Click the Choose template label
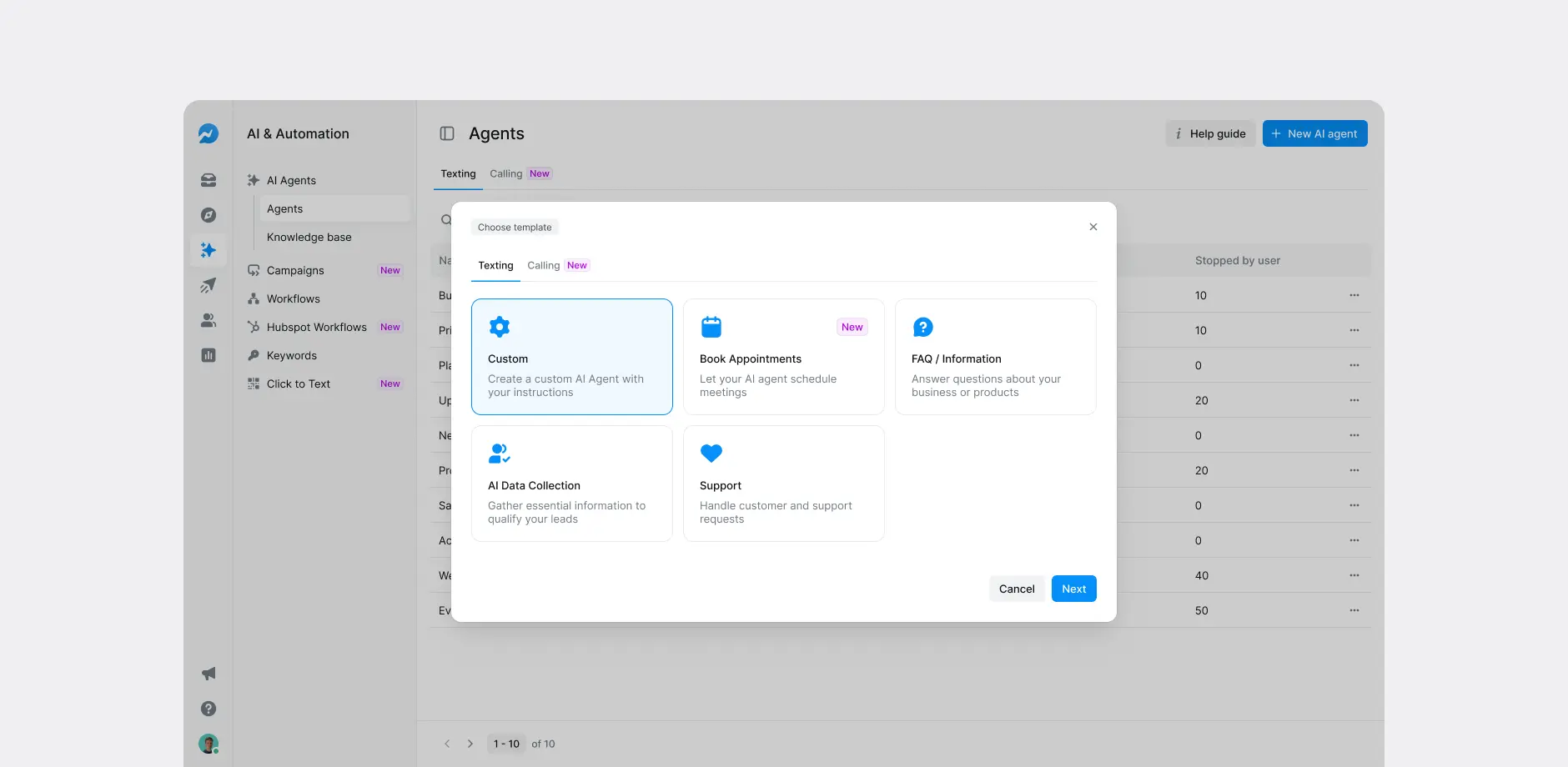The image size is (1568, 767). (515, 227)
